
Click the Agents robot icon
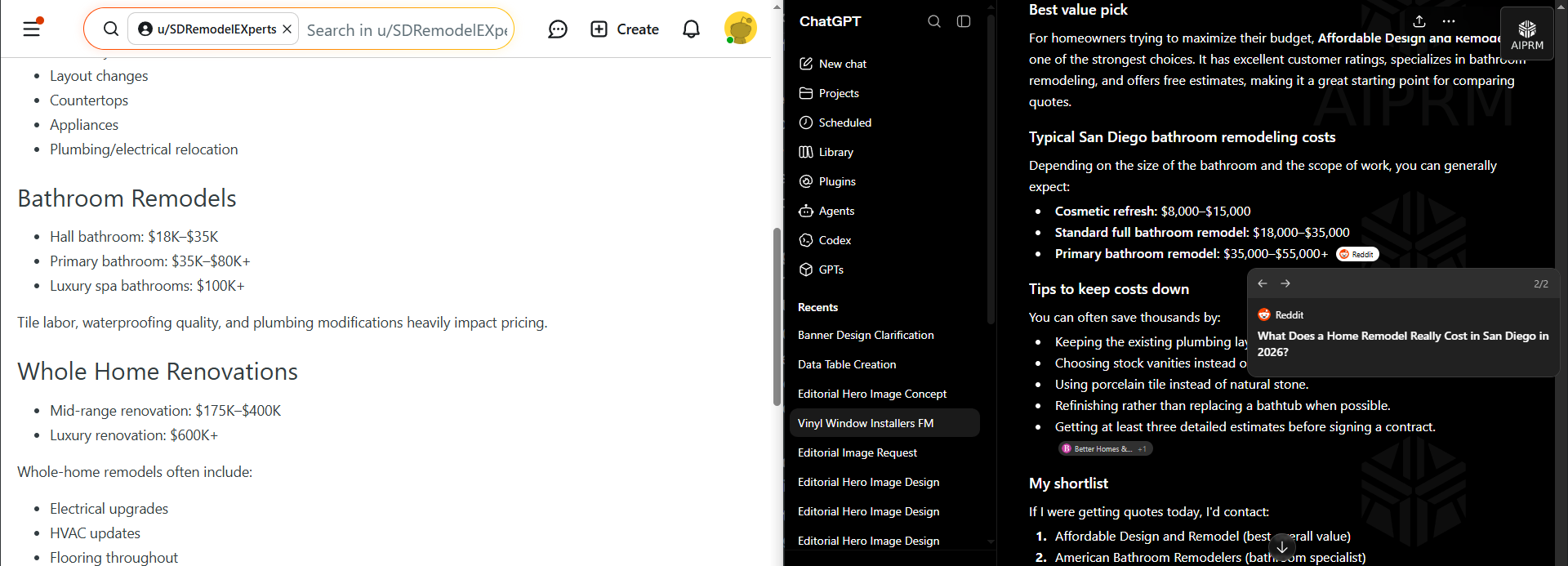click(806, 211)
